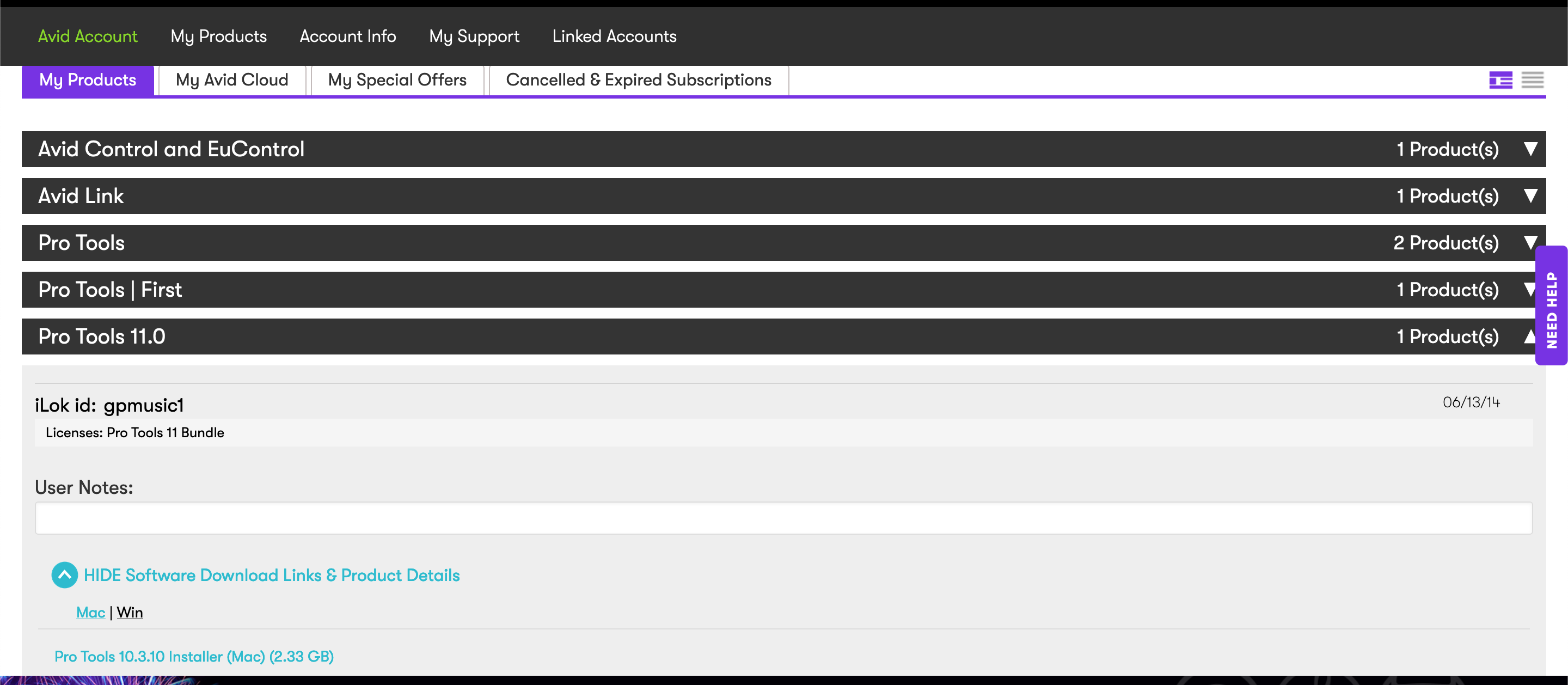Click the Pro Tools | First title
This screenshot has height=685, width=1568.
tap(110, 289)
